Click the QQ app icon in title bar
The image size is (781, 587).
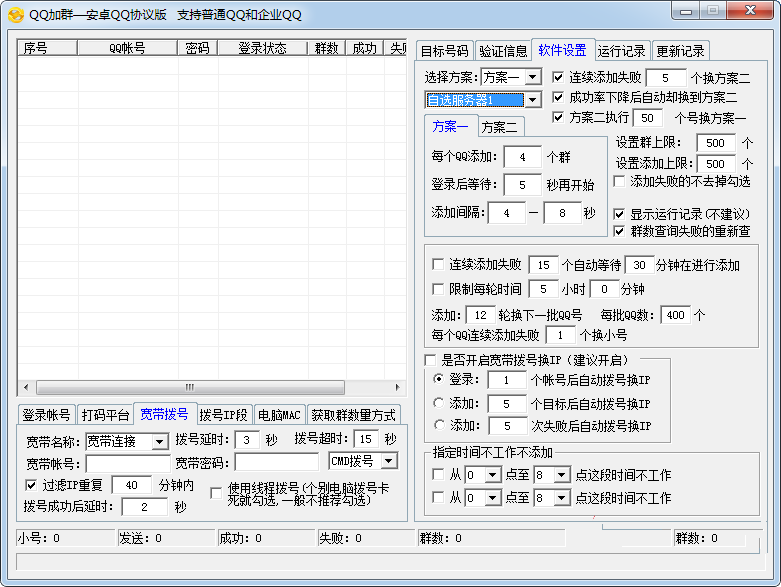coord(16,15)
